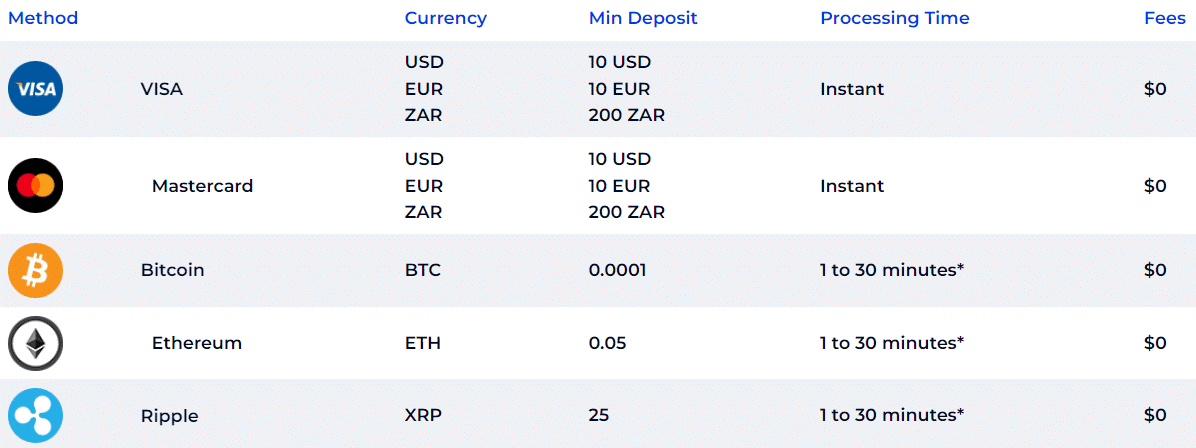Click the Fees column header
The width and height of the screenshot is (1196, 448).
click(x=1165, y=18)
